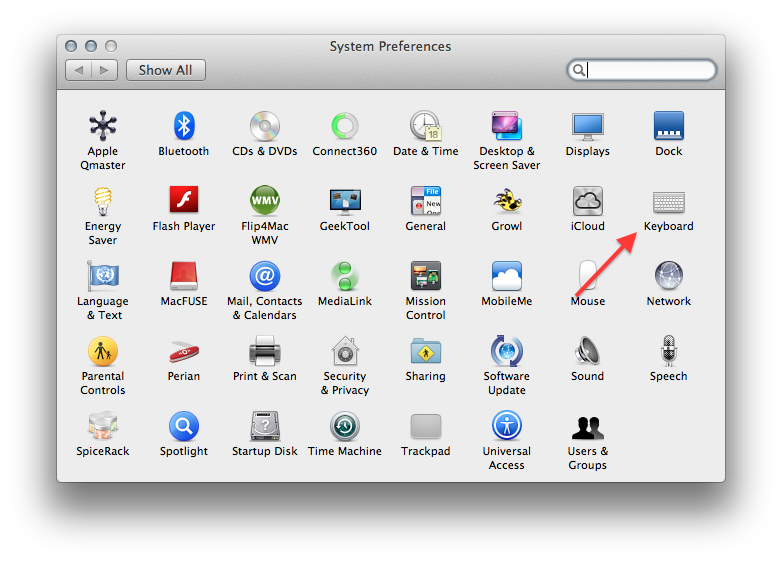Open the Perian preference pane
The width and height of the screenshot is (782, 561).
pos(184,352)
